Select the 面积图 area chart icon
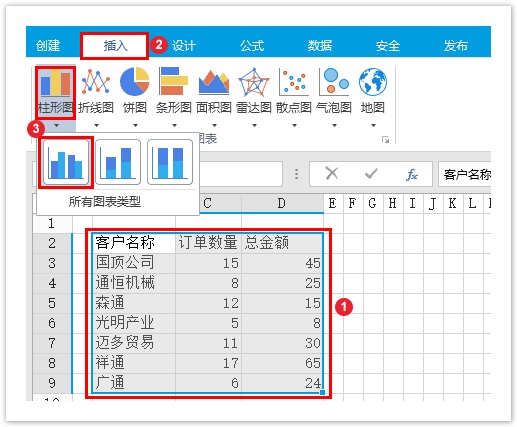The width and height of the screenshot is (517, 427). 214,82
